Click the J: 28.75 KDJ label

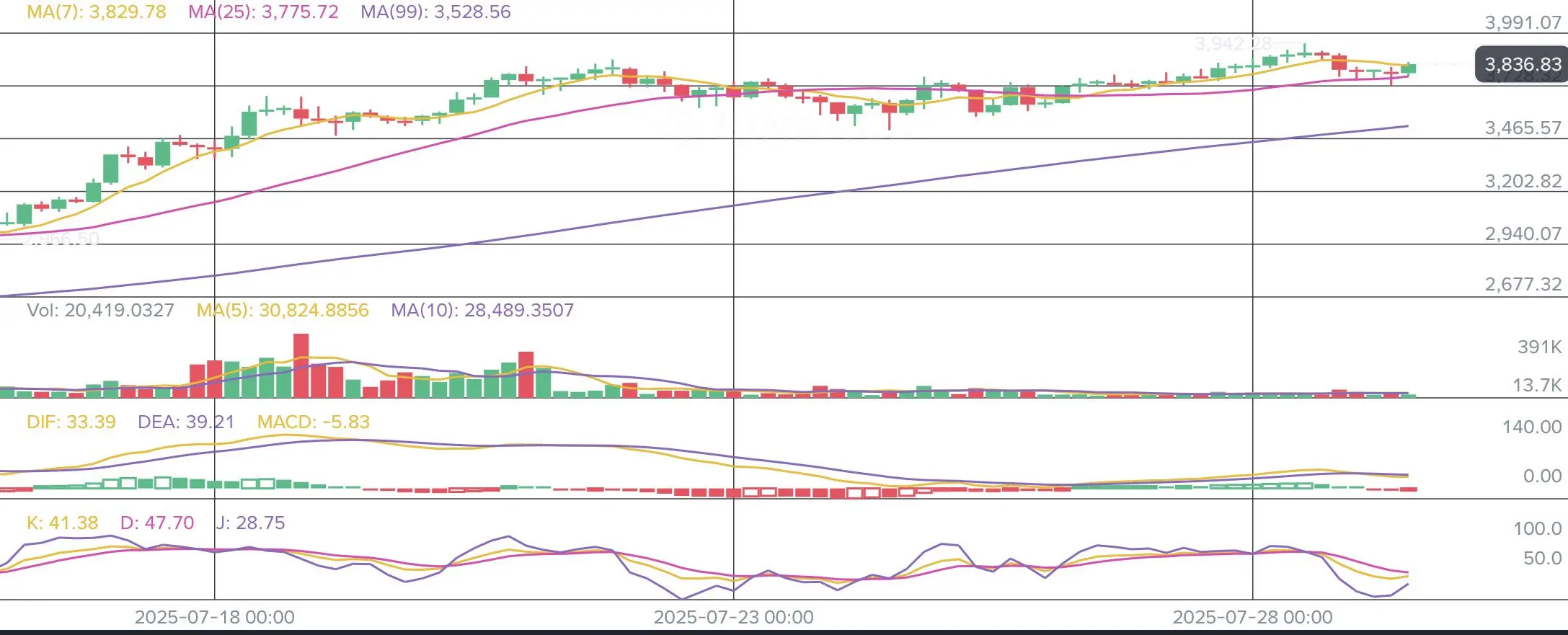(250, 523)
